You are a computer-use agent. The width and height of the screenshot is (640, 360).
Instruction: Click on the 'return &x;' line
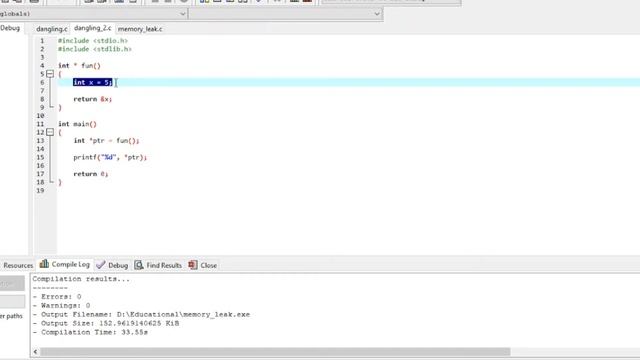coord(93,99)
